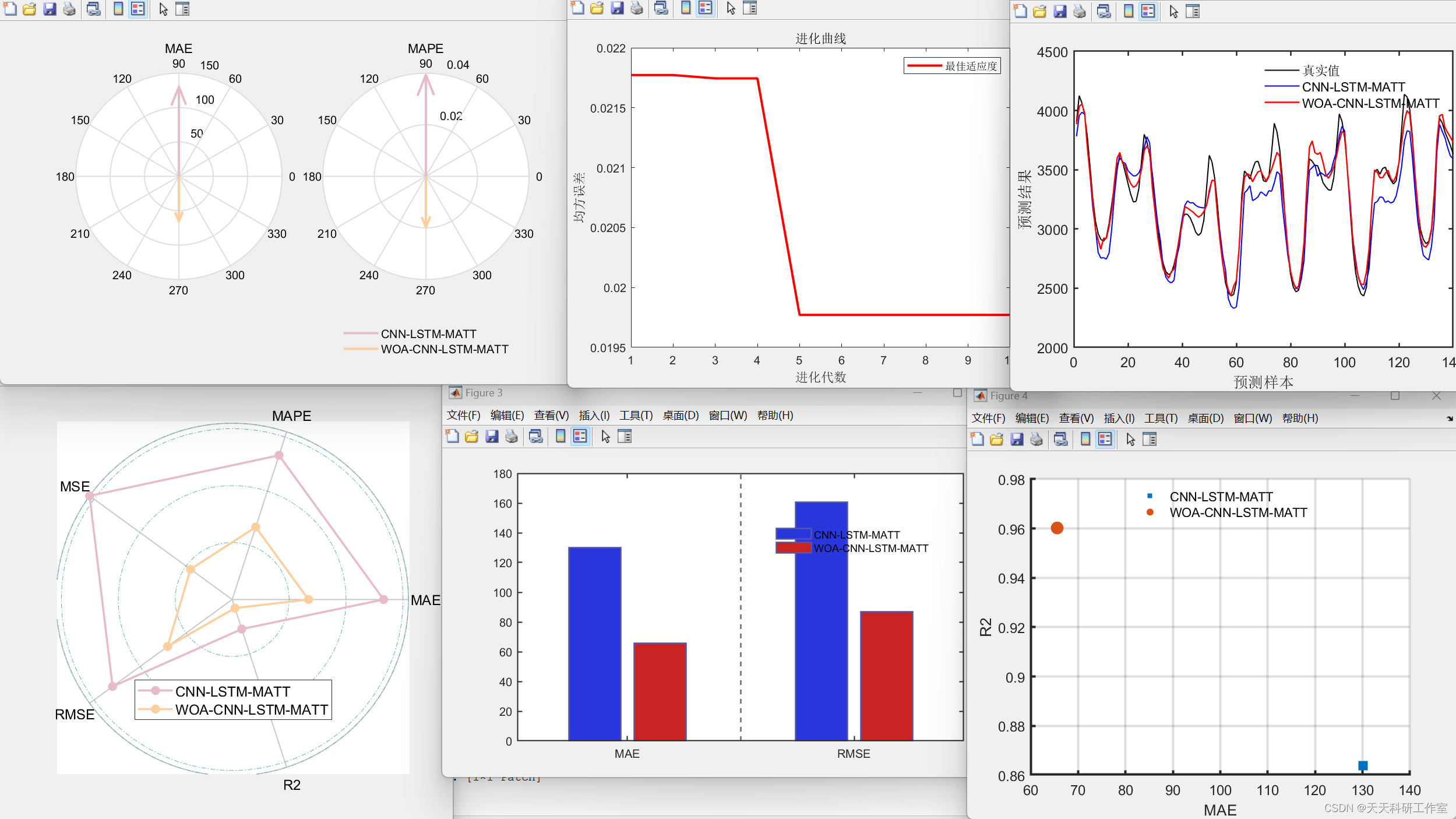Click 真实值 legend entry in prediction results

[1302, 71]
